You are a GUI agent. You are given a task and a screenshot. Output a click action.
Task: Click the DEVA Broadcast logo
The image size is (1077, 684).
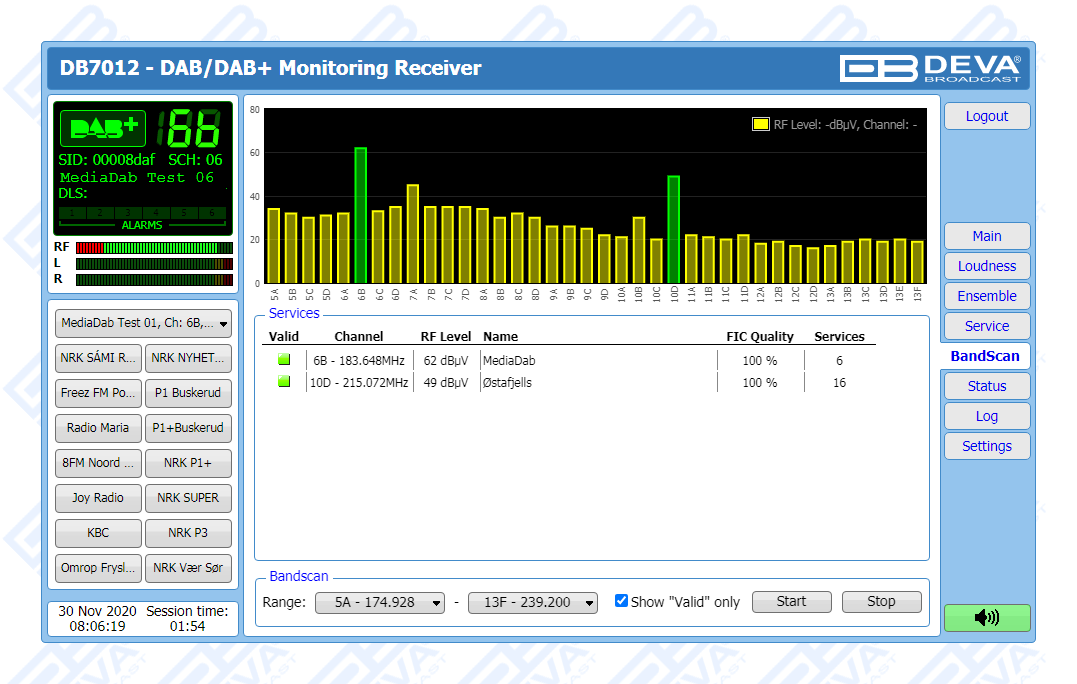pos(930,68)
